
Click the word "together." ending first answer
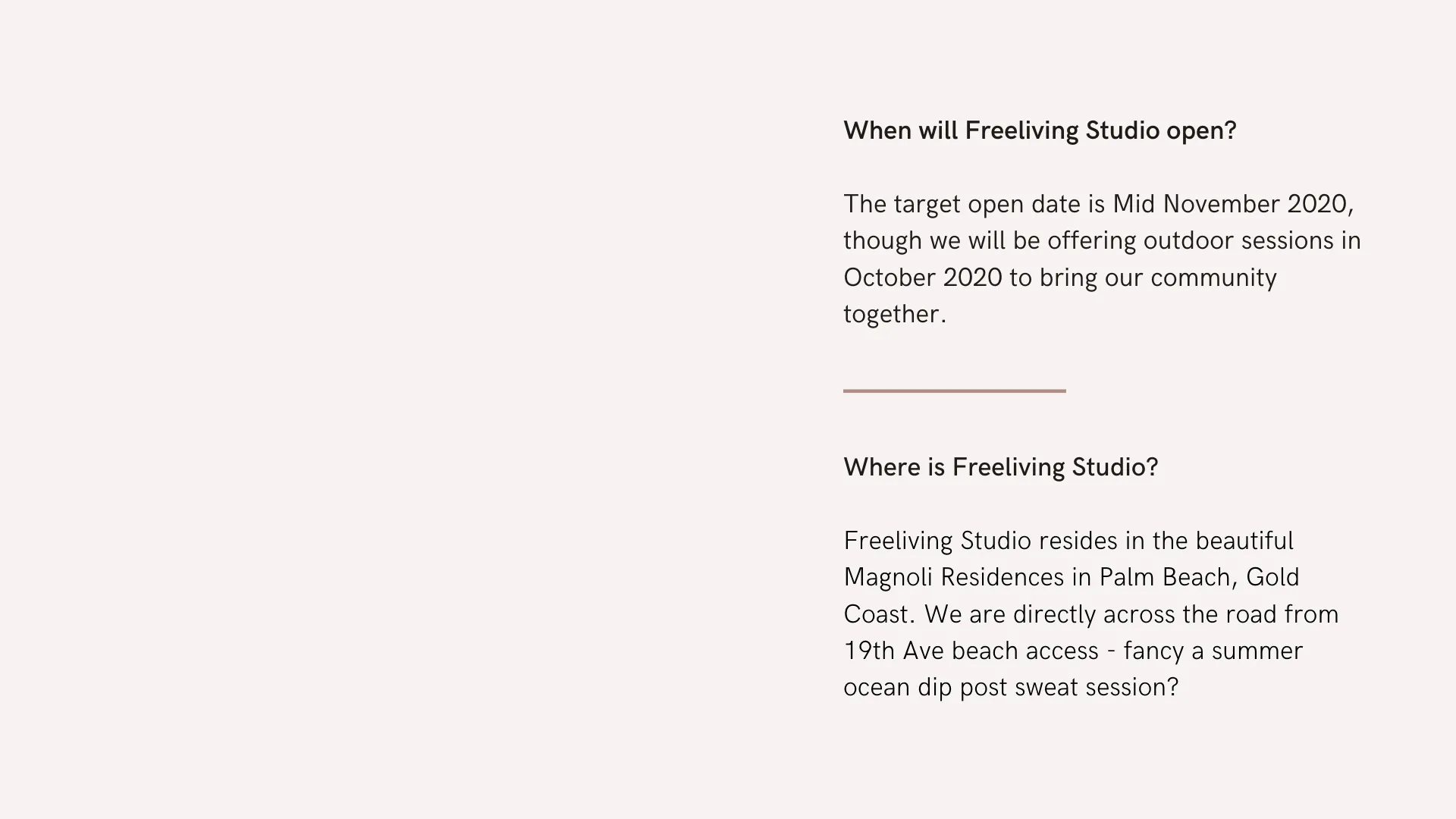(x=895, y=315)
